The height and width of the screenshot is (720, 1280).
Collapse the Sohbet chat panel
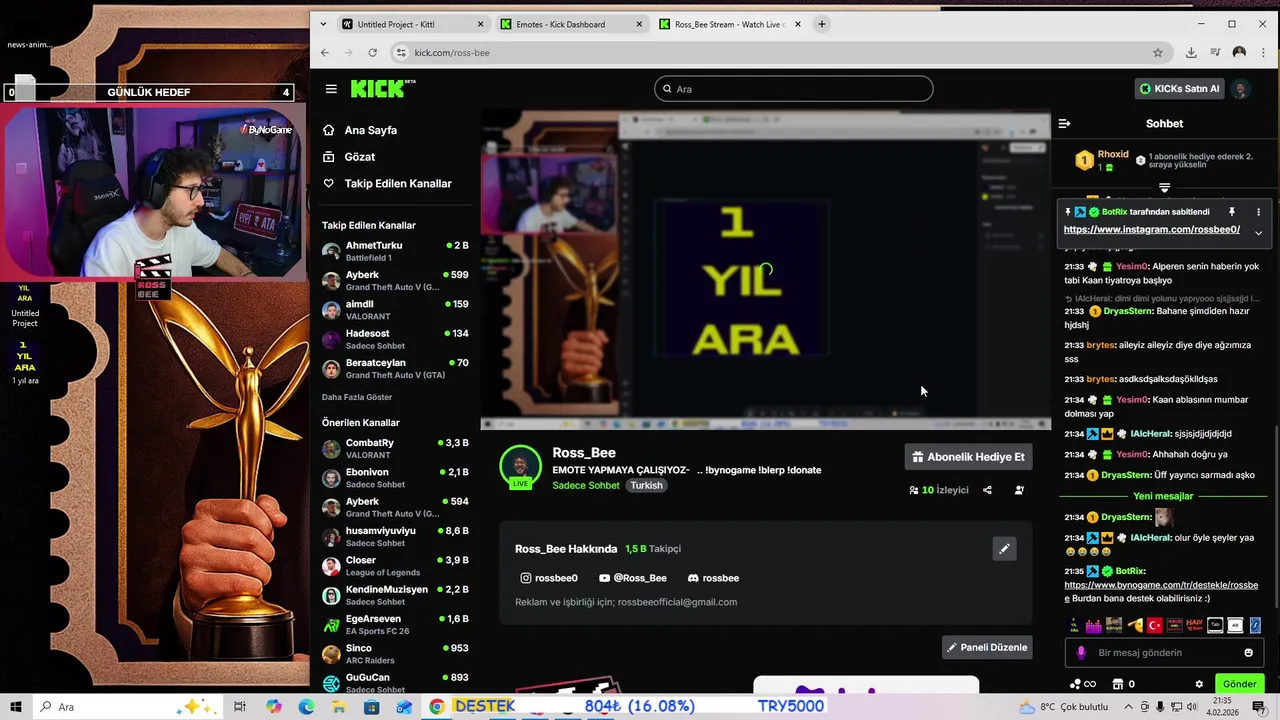(1064, 124)
